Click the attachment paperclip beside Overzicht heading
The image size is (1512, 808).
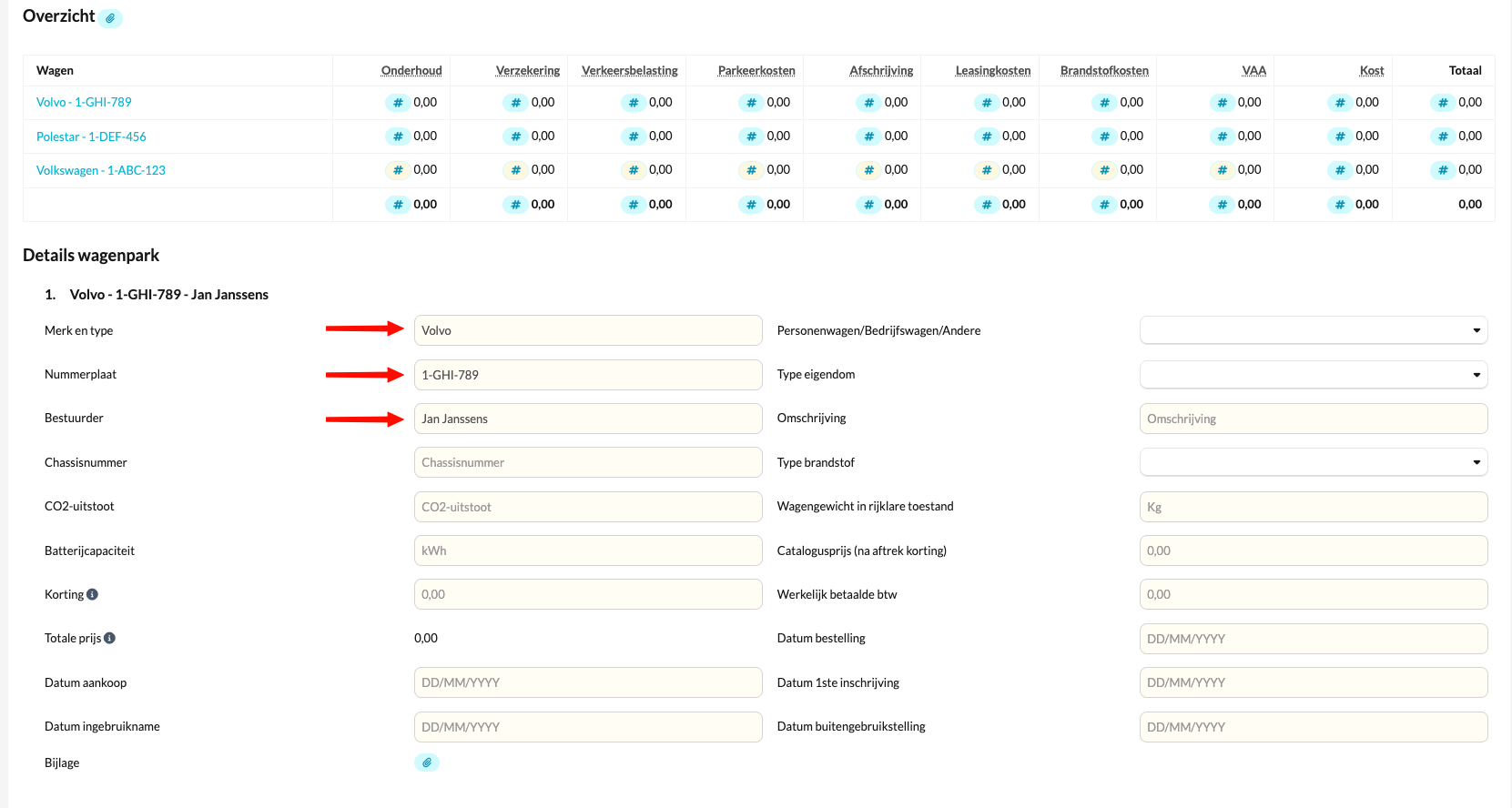(110, 18)
